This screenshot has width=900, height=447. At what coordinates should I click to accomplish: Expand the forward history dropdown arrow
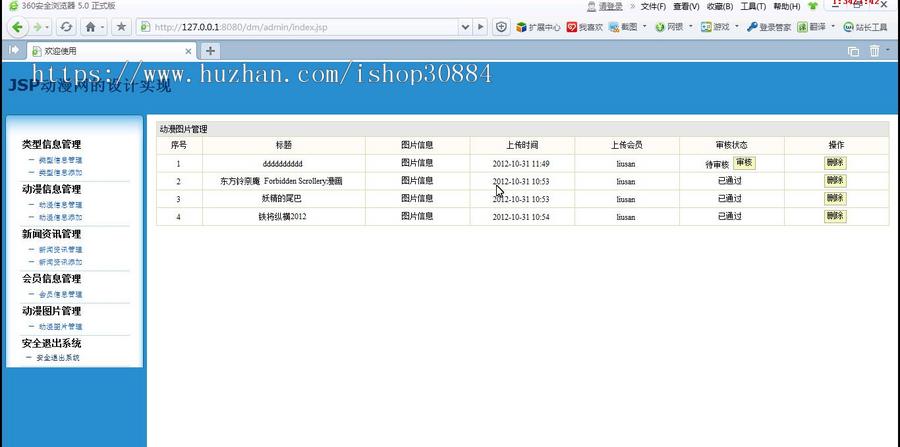click(x=47, y=27)
